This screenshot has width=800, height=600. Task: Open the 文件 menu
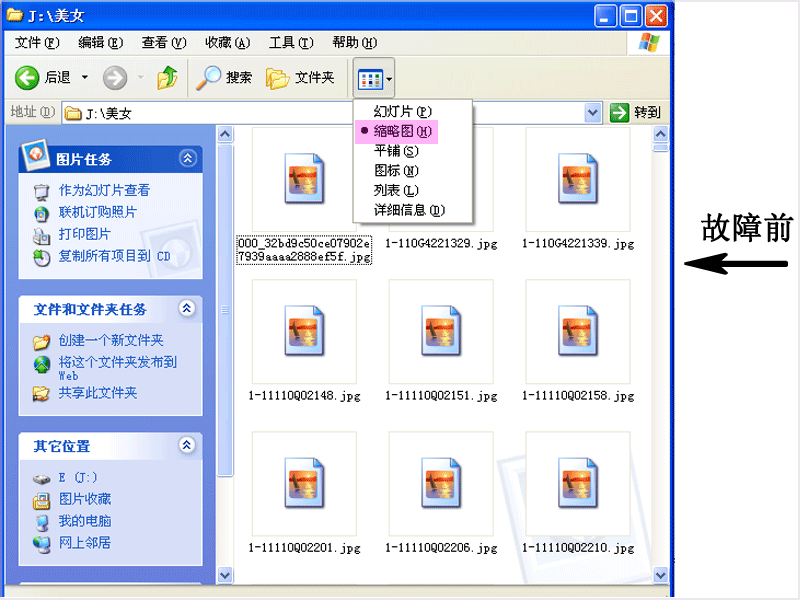[29, 42]
